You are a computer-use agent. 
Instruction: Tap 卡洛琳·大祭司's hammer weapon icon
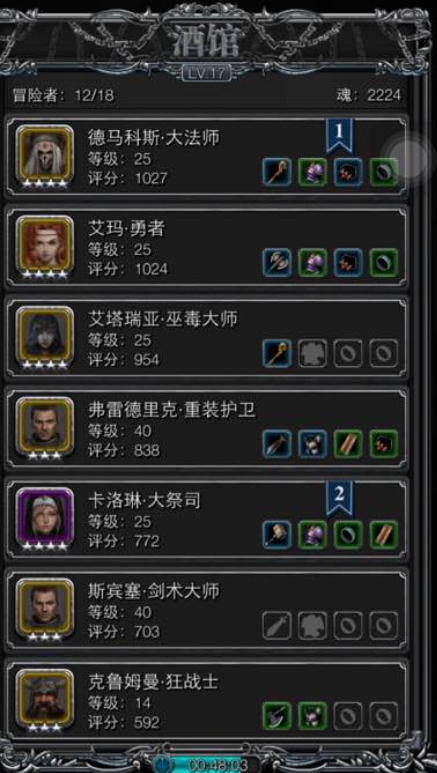pos(277,535)
